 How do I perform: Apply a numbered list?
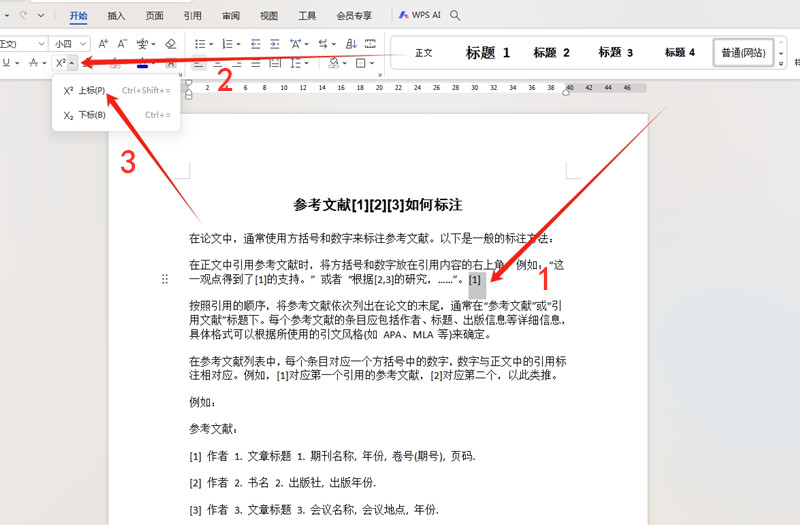[x=227, y=44]
